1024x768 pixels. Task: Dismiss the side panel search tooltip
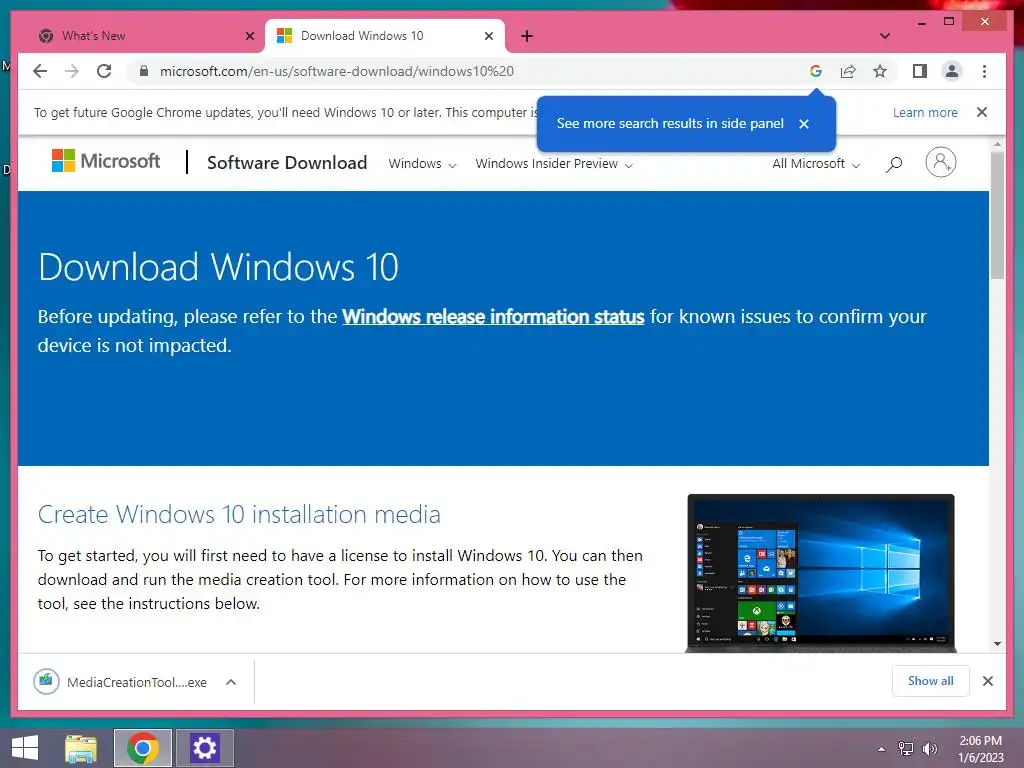click(x=804, y=123)
